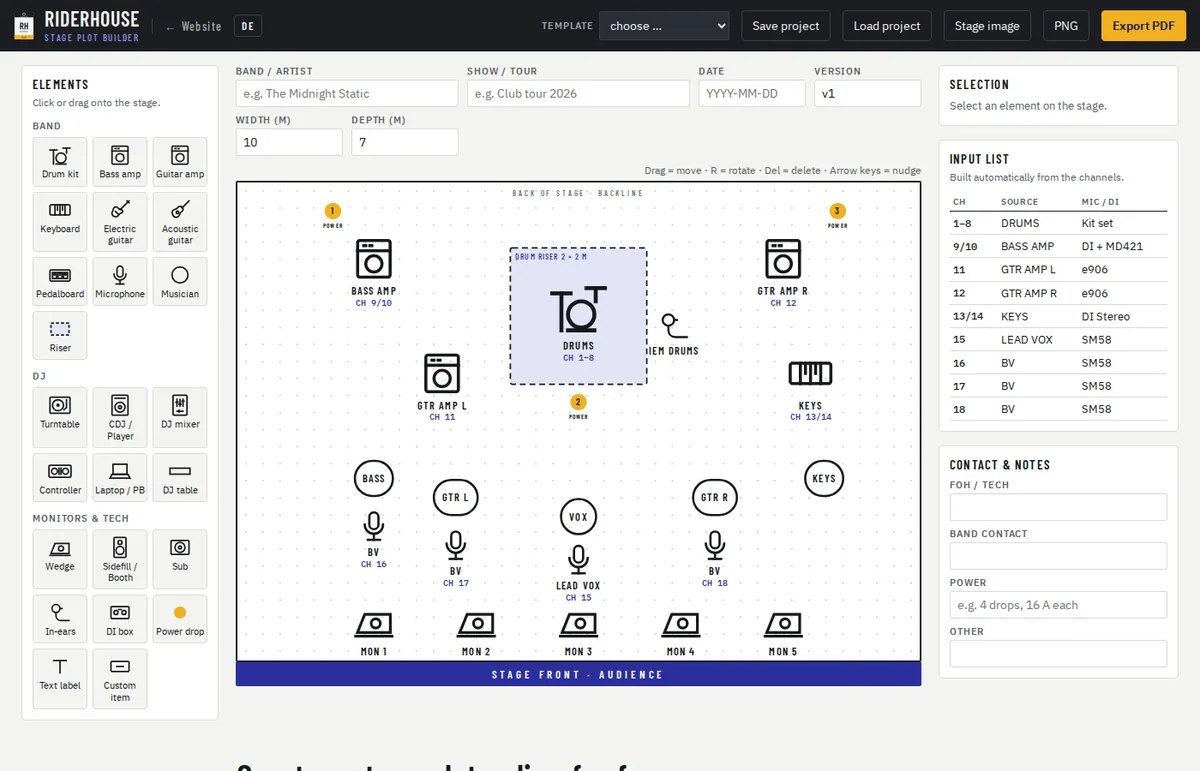The height and width of the screenshot is (771, 1200).
Task: Add an Electric guitar element
Action: coord(120,221)
